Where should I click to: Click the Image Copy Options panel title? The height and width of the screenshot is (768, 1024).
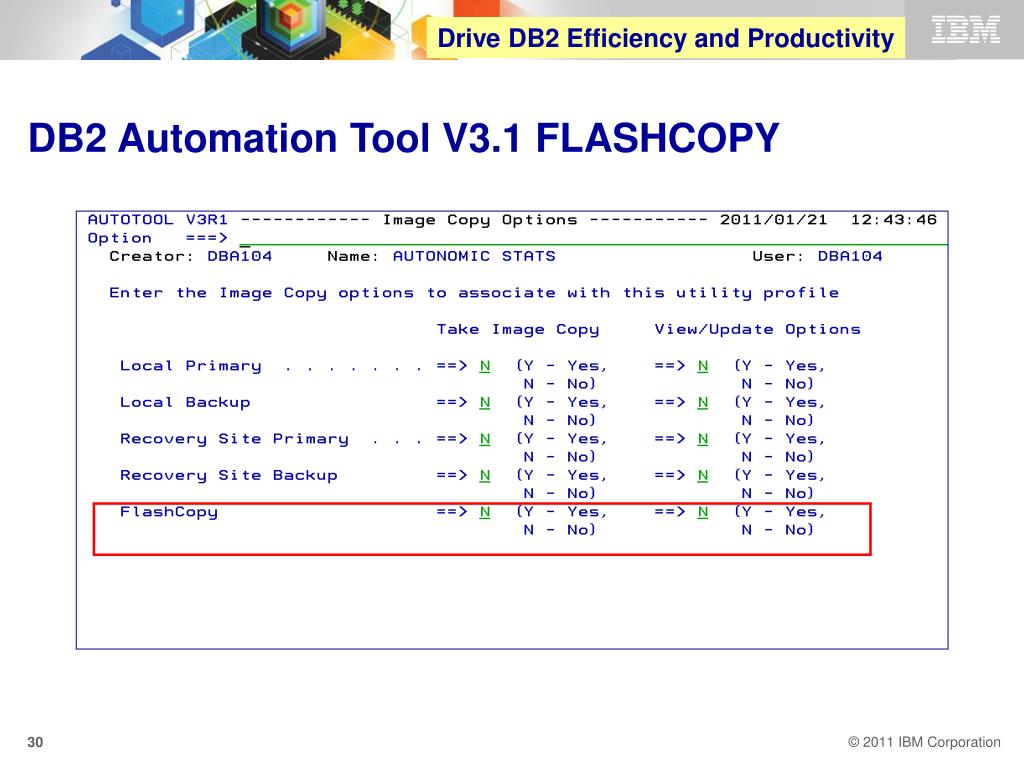480,220
